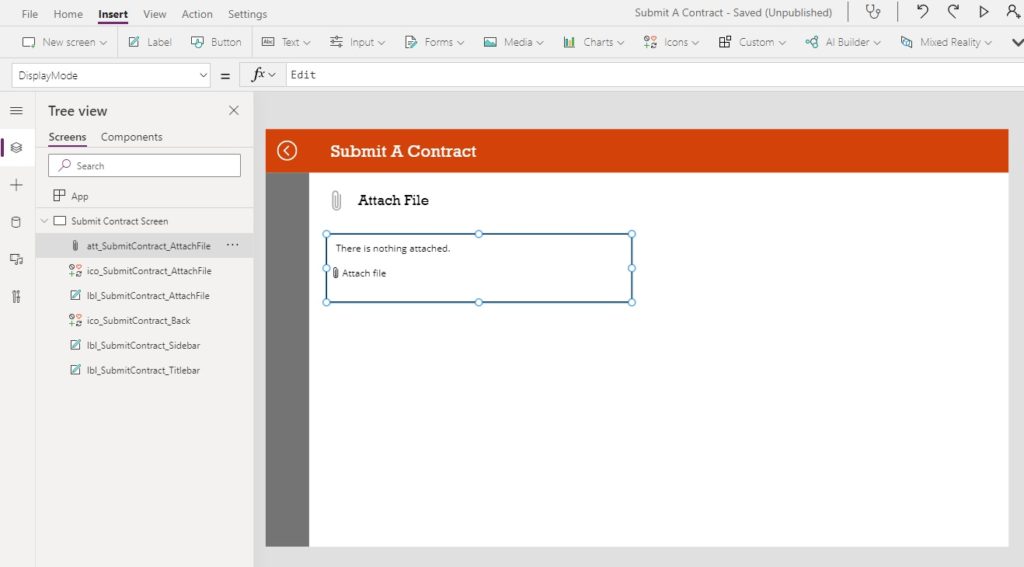Open the Media sidebar icon
This screenshot has height=567, width=1024.
click(x=16, y=259)
